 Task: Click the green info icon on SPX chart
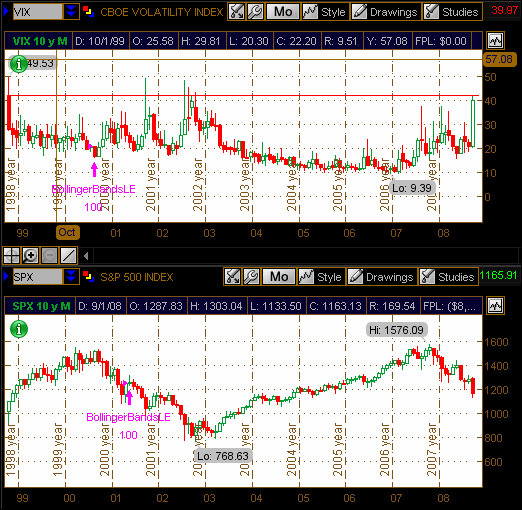[x=19, y=329]
